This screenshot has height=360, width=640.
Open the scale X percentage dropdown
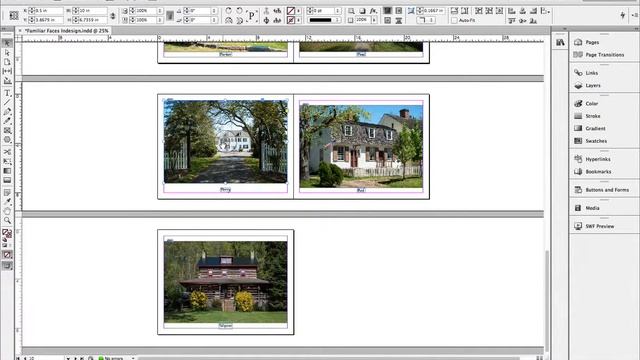pos(160,11)
